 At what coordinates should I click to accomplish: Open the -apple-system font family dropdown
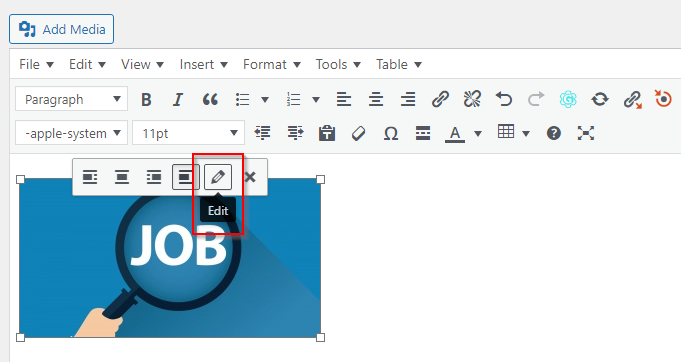click(x=72, y=133)
